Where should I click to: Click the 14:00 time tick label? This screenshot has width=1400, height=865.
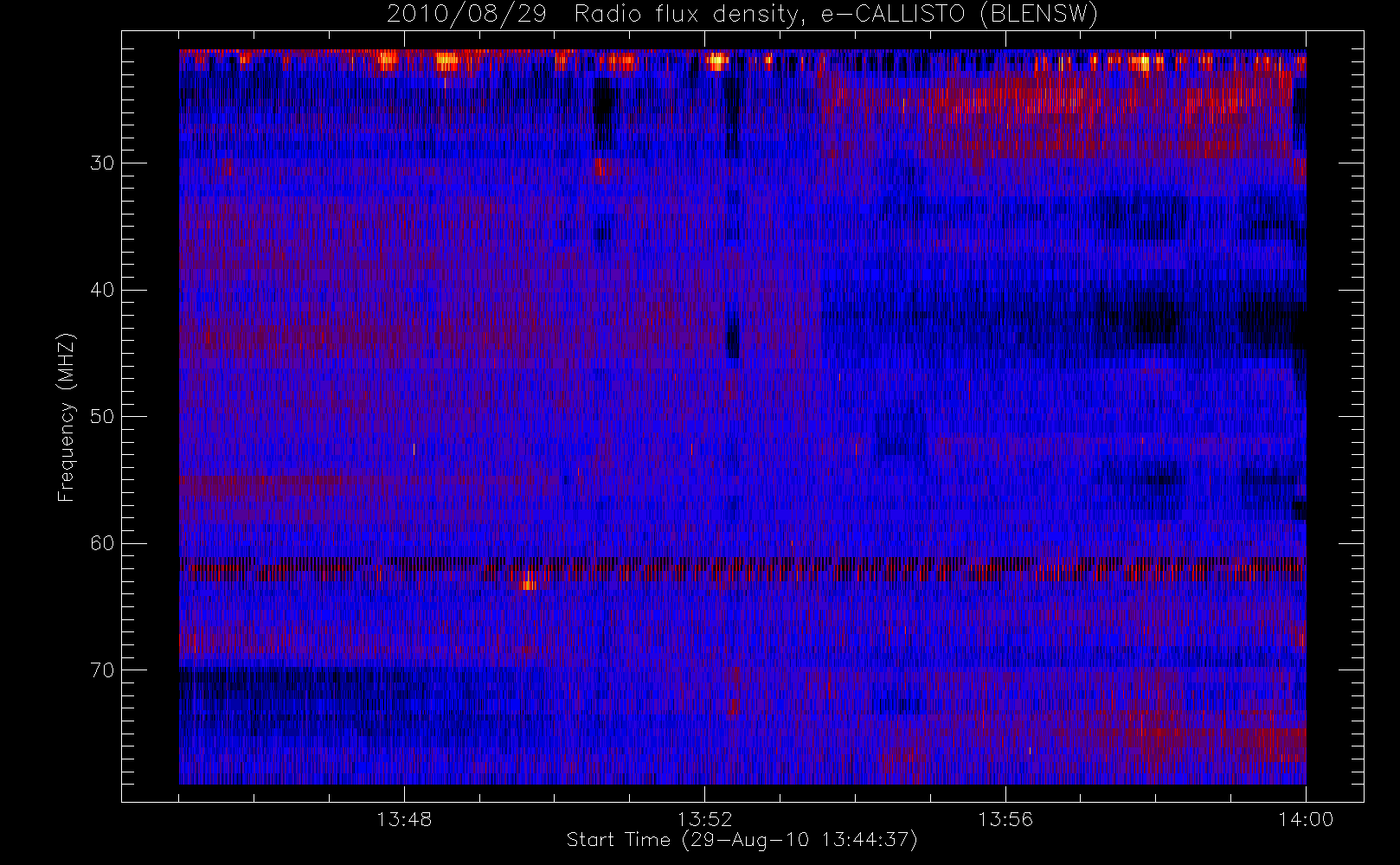pyautogui.click(x=1306, y=819)
